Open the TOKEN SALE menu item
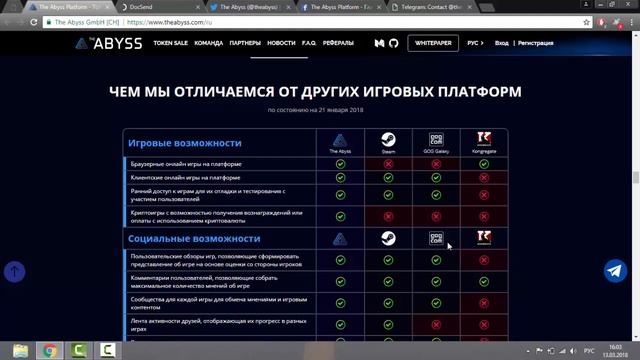This screenshot has height=360, width=640. [171, 43]
